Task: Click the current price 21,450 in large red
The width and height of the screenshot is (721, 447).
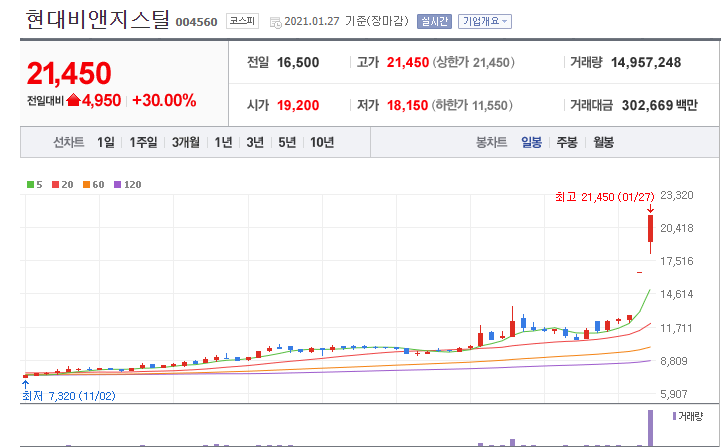Action: (x=69, y=74)
